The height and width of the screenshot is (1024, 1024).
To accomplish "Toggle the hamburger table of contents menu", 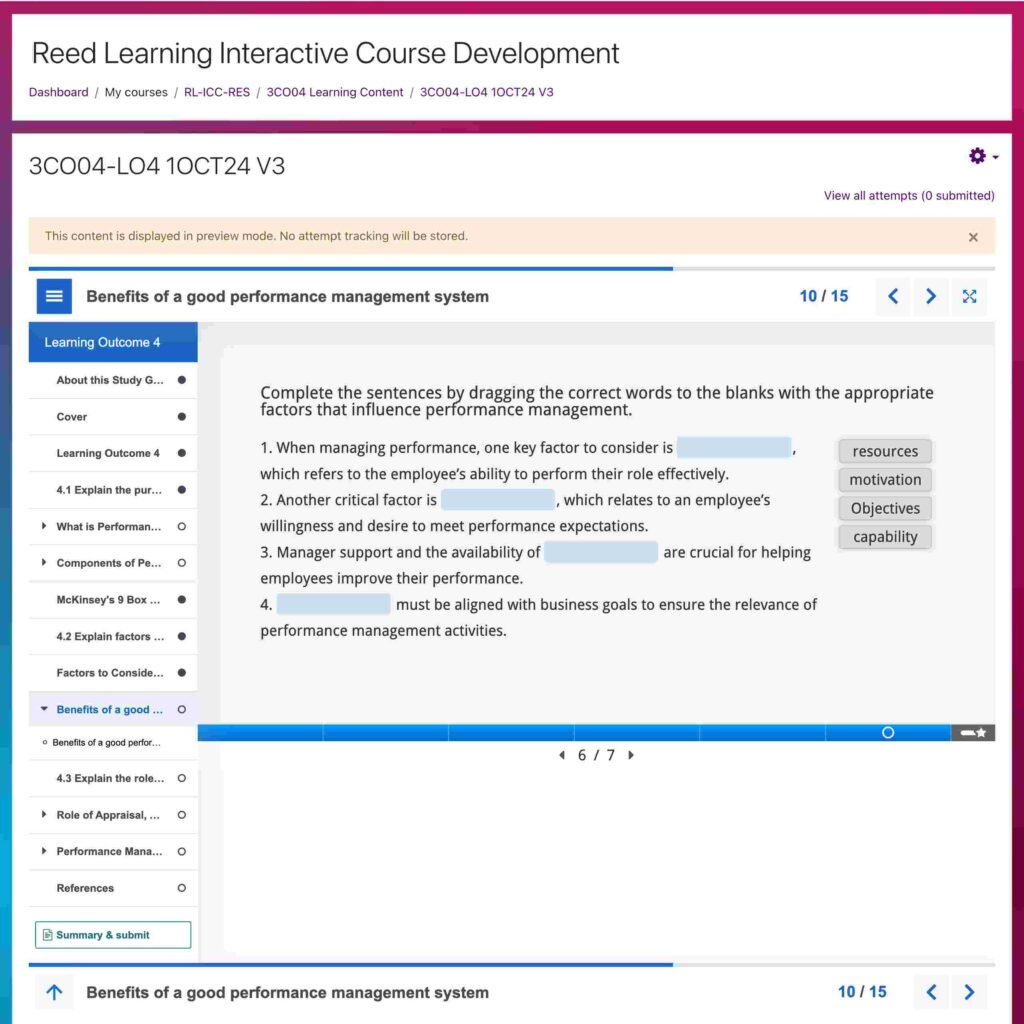I will pos(55,296).
